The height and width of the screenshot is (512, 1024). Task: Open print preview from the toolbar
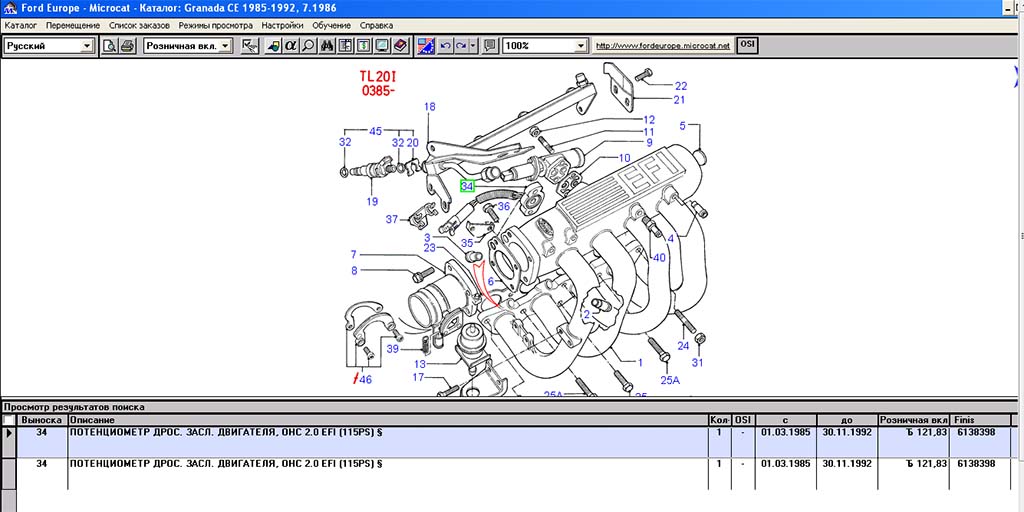(x=110, y=46)
